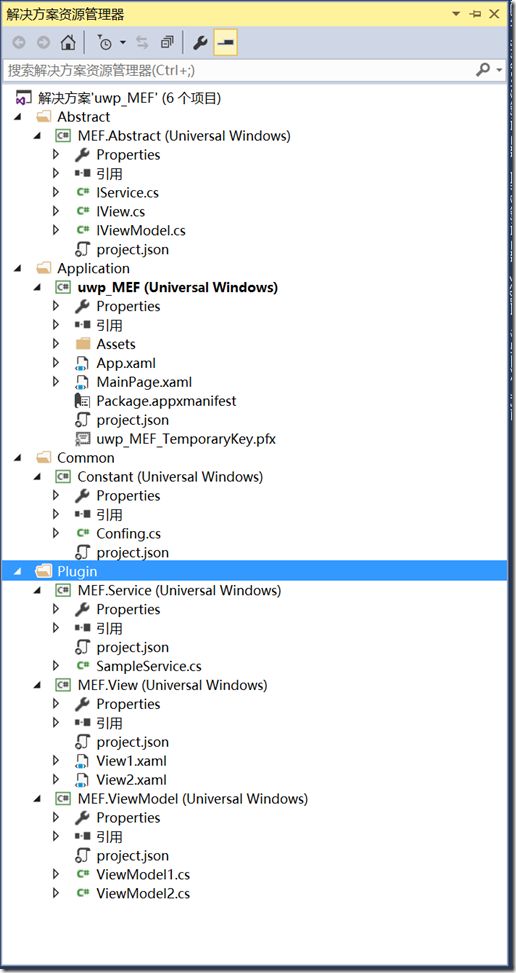The height and width of the screenshot is (973, 516).
Task: Toggle the Preview Selected Items button
Action: 225,42
